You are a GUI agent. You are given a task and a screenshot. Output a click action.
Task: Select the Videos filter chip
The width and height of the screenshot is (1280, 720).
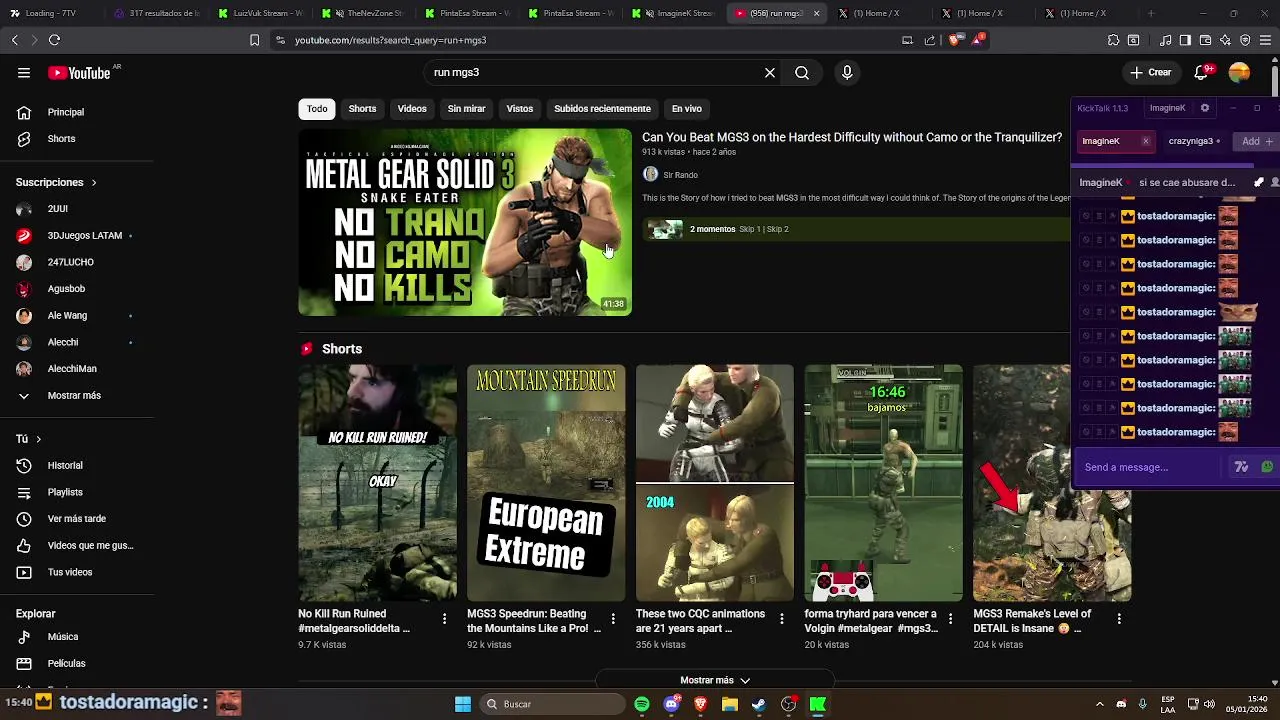(x=412, y=108)
